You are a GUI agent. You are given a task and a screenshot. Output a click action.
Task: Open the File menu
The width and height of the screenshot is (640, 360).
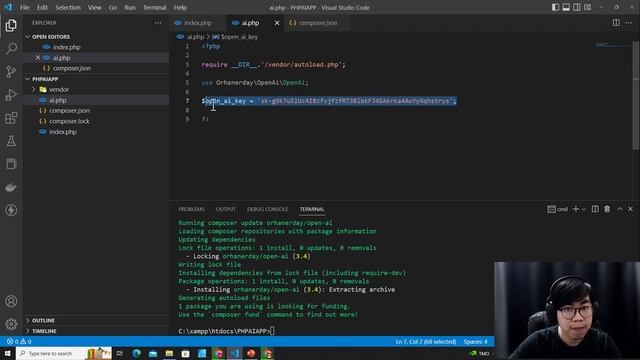click(25, 7)
